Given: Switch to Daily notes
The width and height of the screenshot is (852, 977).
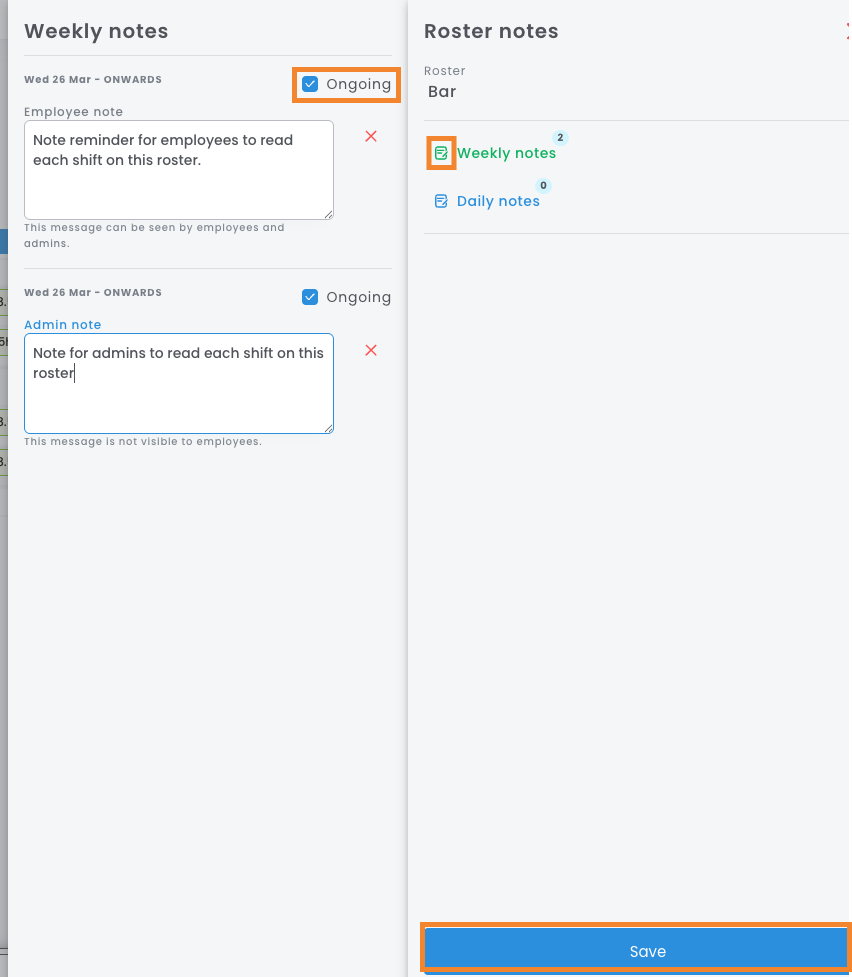Looking at the screenshot, I should (x=498, y=201).
